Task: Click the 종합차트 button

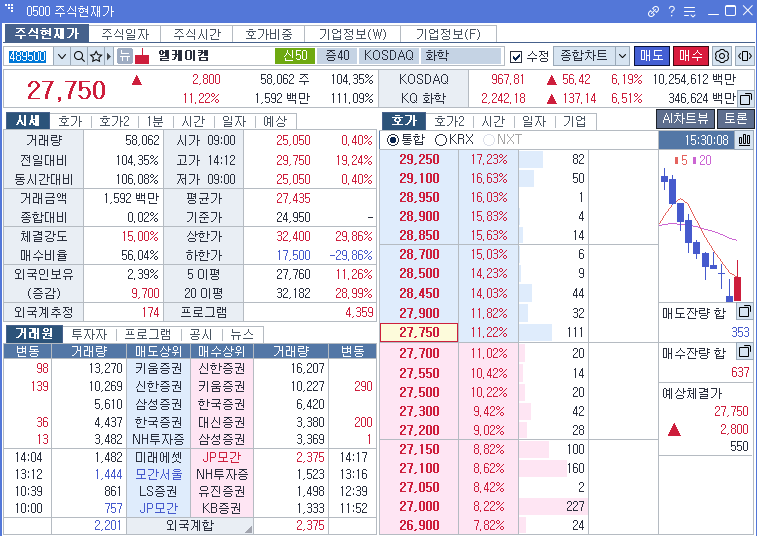Action: (584, 56)
